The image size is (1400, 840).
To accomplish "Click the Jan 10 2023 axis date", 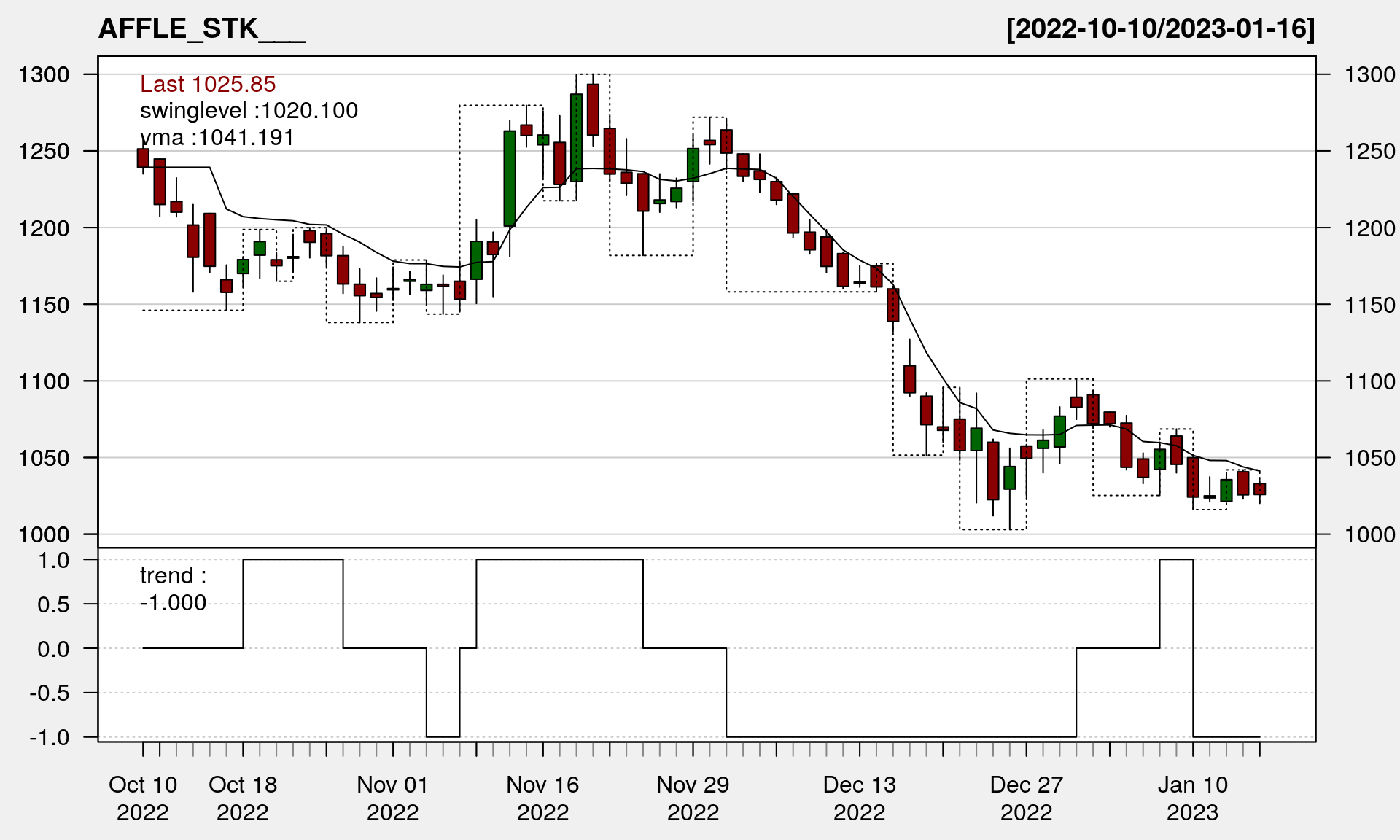I will 1193,798.
